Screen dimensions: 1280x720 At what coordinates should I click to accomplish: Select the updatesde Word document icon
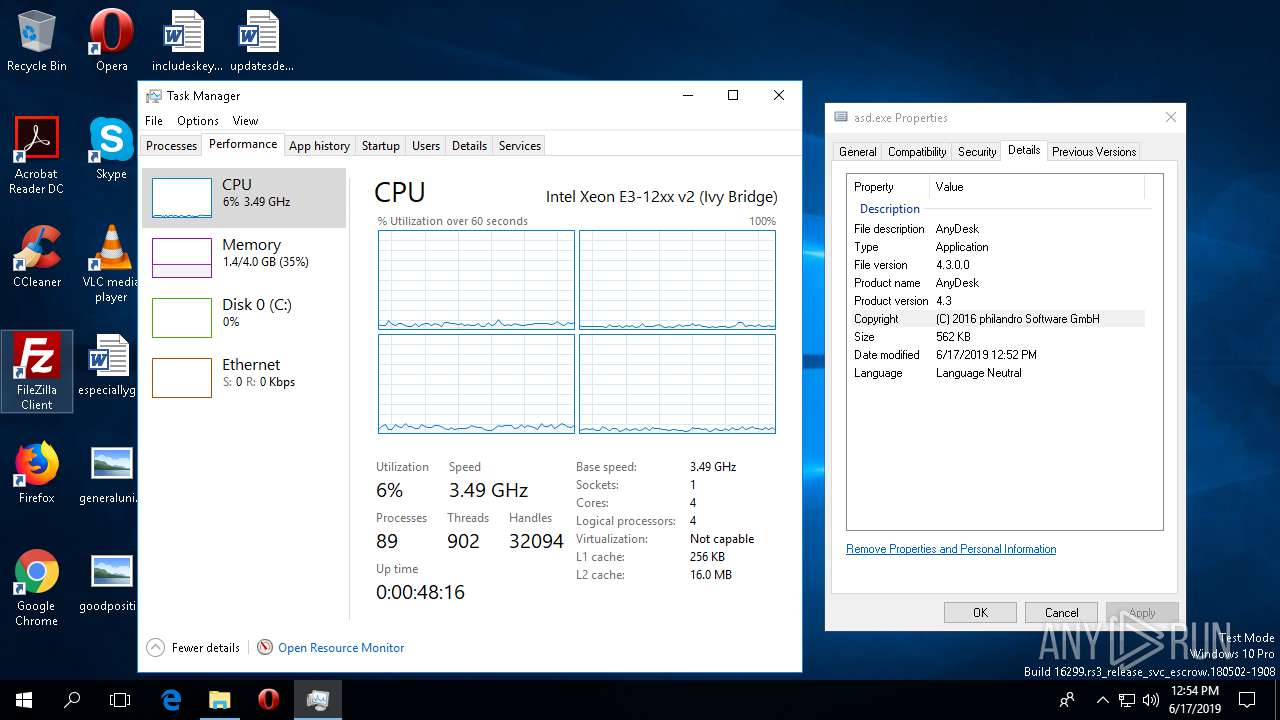[260, 41]
